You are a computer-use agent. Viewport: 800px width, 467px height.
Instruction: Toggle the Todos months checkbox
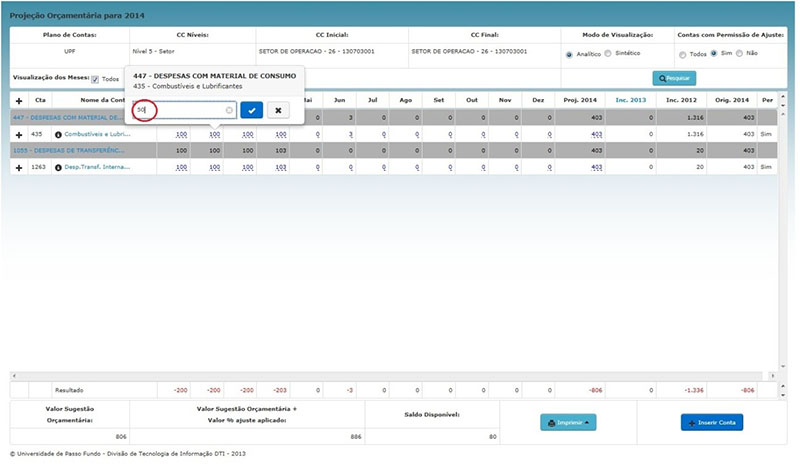tap(95, 80)
